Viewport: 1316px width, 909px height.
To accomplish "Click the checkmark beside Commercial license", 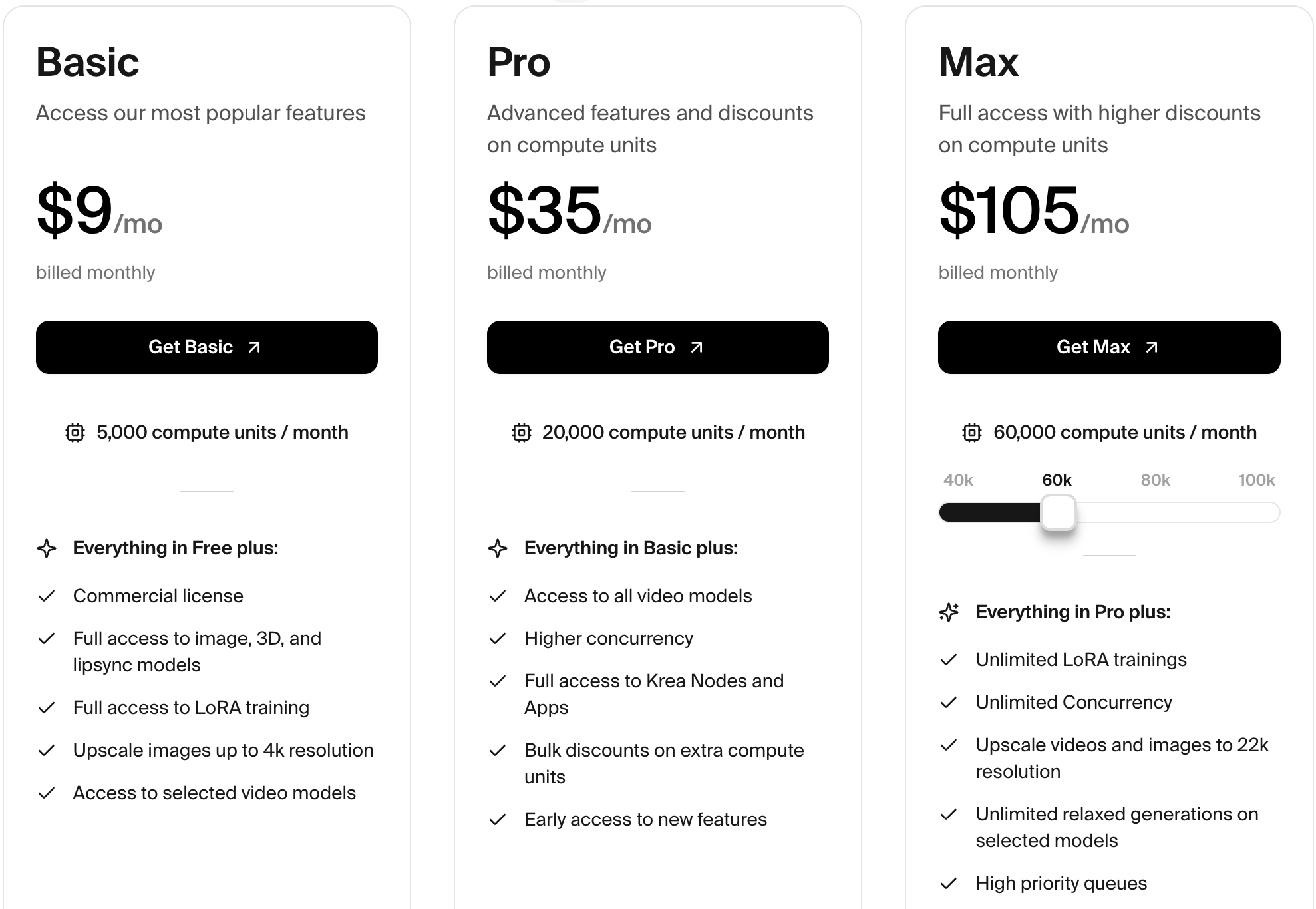I will tap(47, 596).
